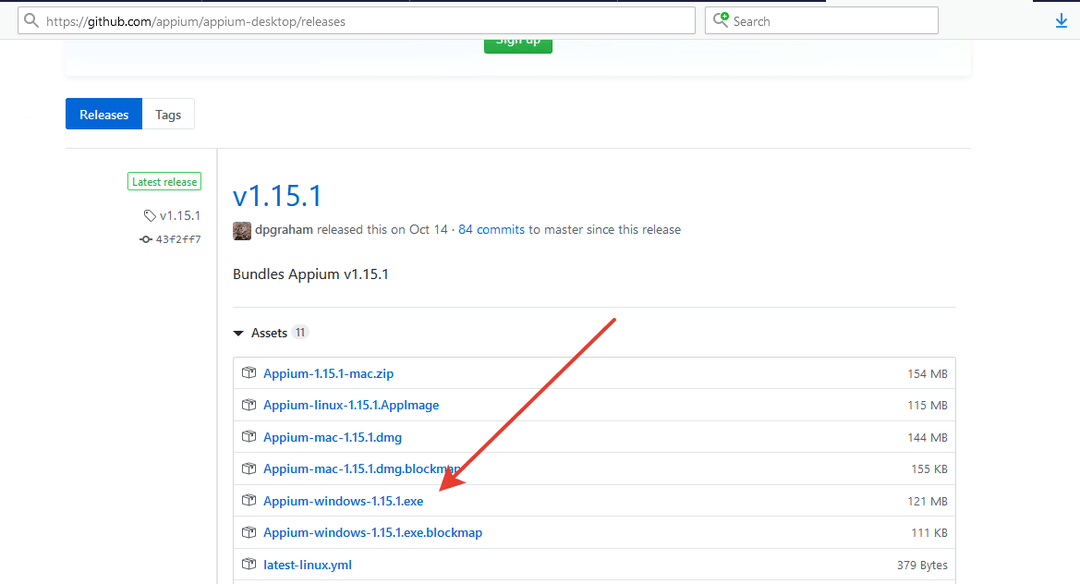1080x584 pixels.
Task: Collapse the Assets disclosure triangle
Action: pyautogui.click(x=238, y=333)
